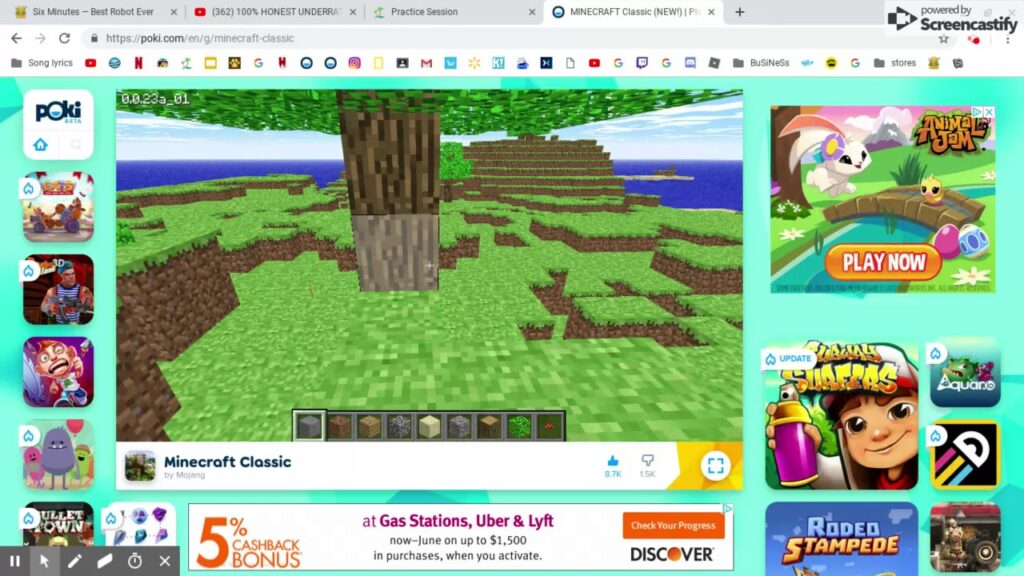The width and height of the screenshot is (1024, 576).
Task: Click the 'by Mojang' developer text
Action: 184,475
